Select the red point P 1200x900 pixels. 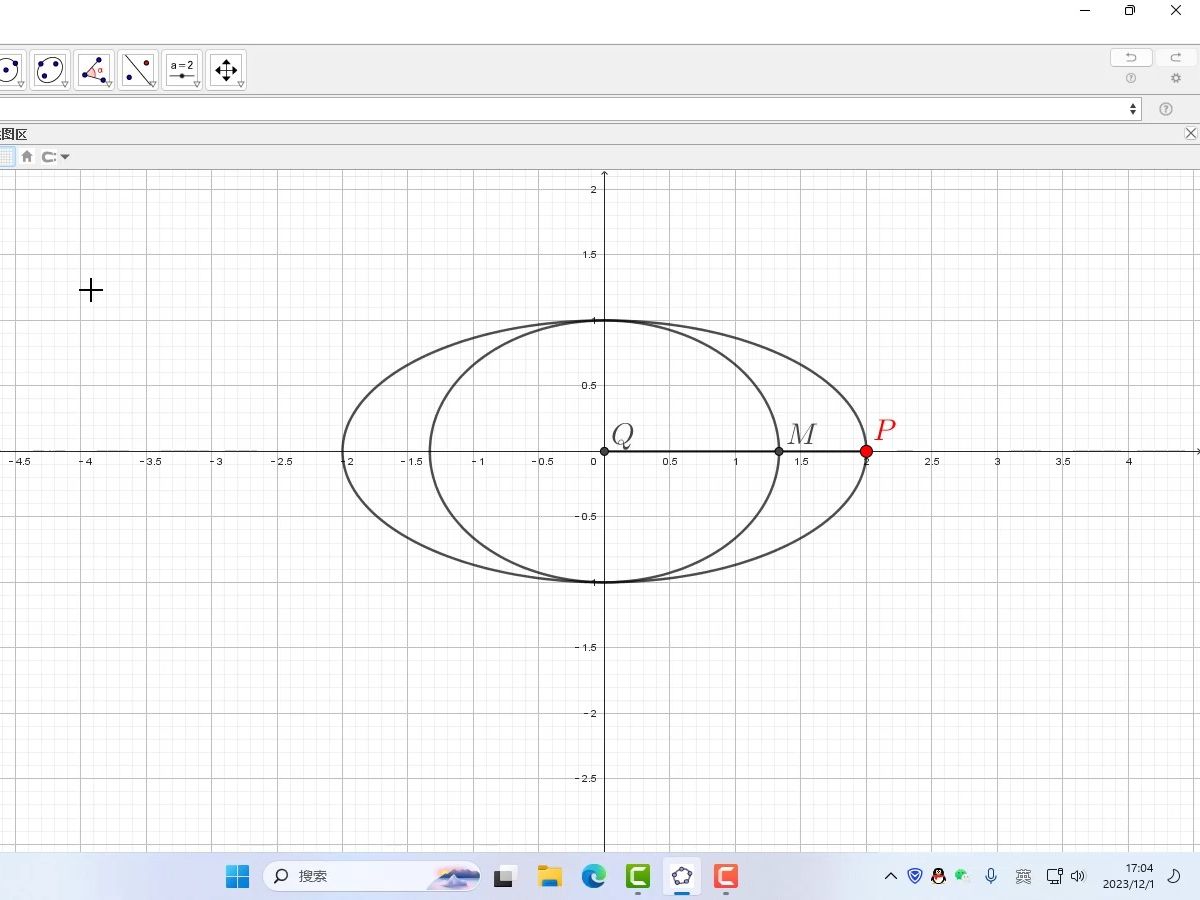coord(866,451)
